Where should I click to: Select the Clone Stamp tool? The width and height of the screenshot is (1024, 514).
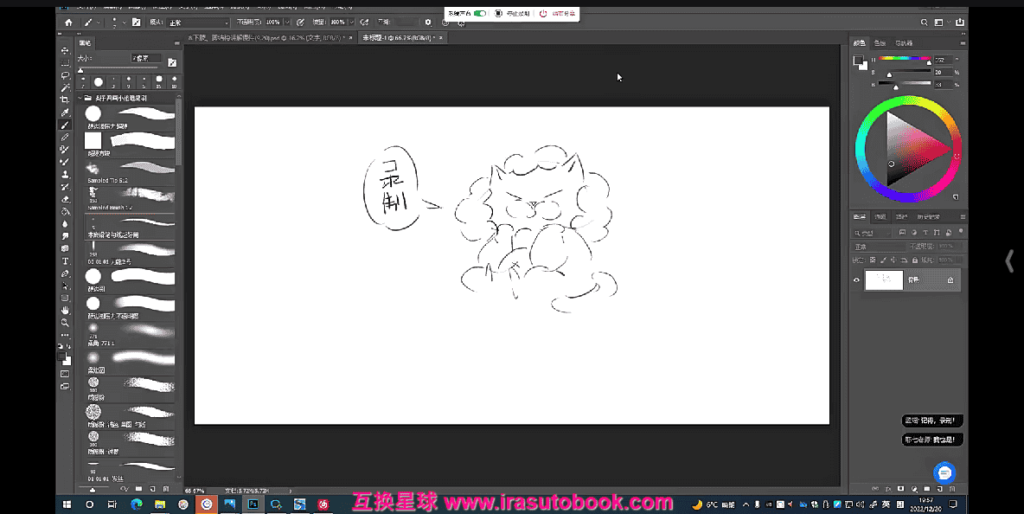[x=65, y=174]
